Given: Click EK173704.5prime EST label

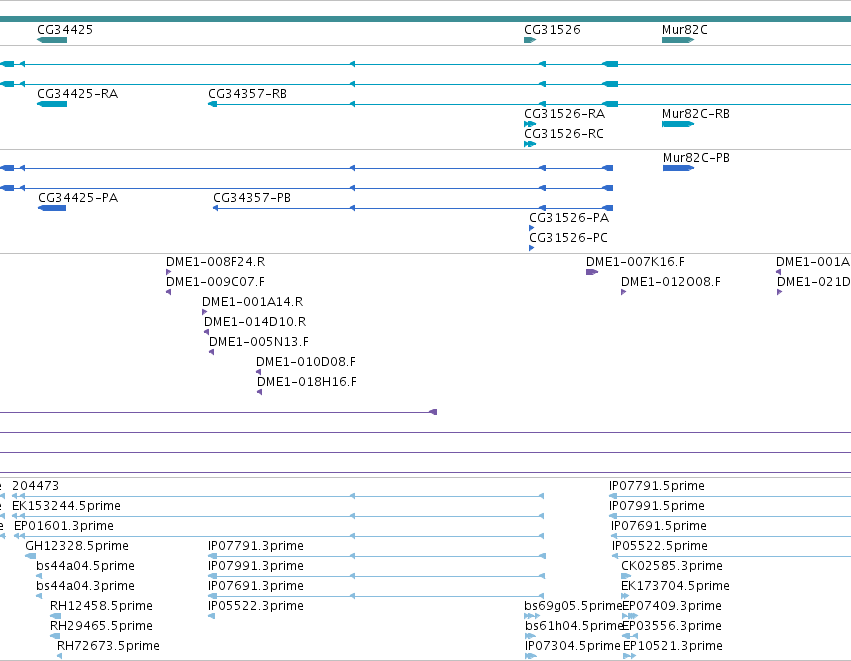Looking at the screenshot, I should point(675,587).
